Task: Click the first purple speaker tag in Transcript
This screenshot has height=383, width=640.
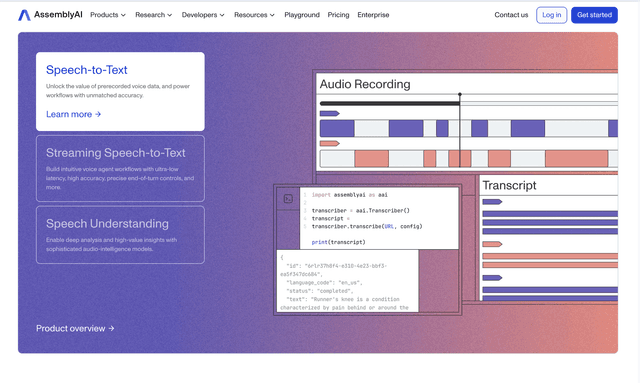Action: click(492, 202)
